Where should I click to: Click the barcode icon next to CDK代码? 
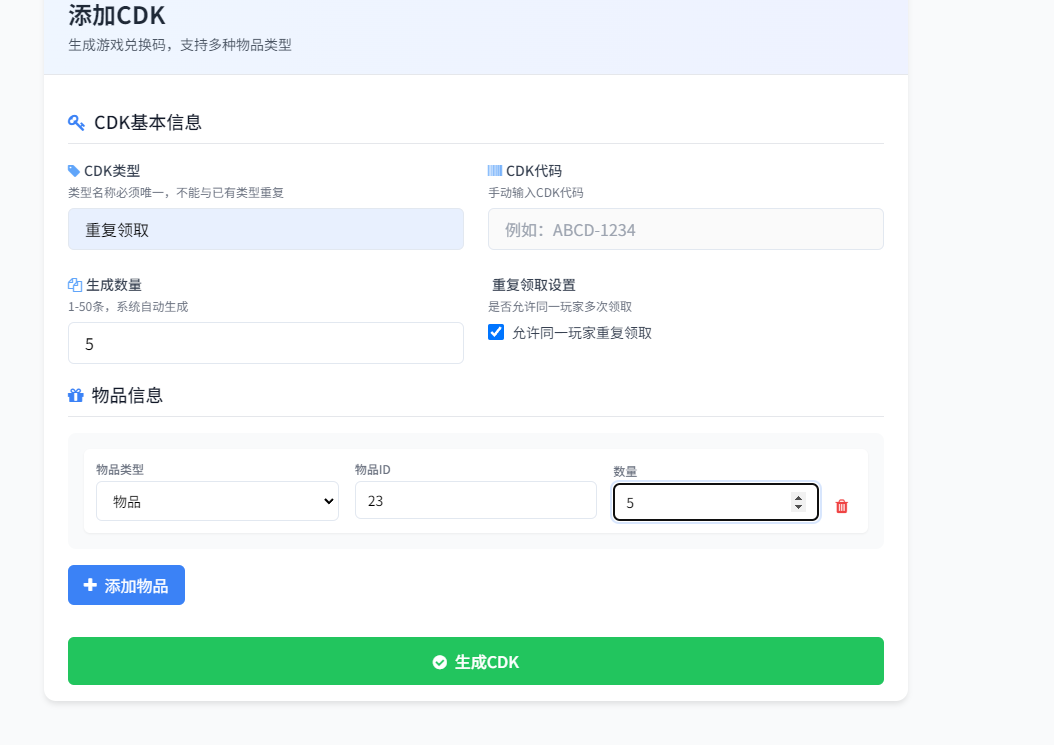pos(495,171)
